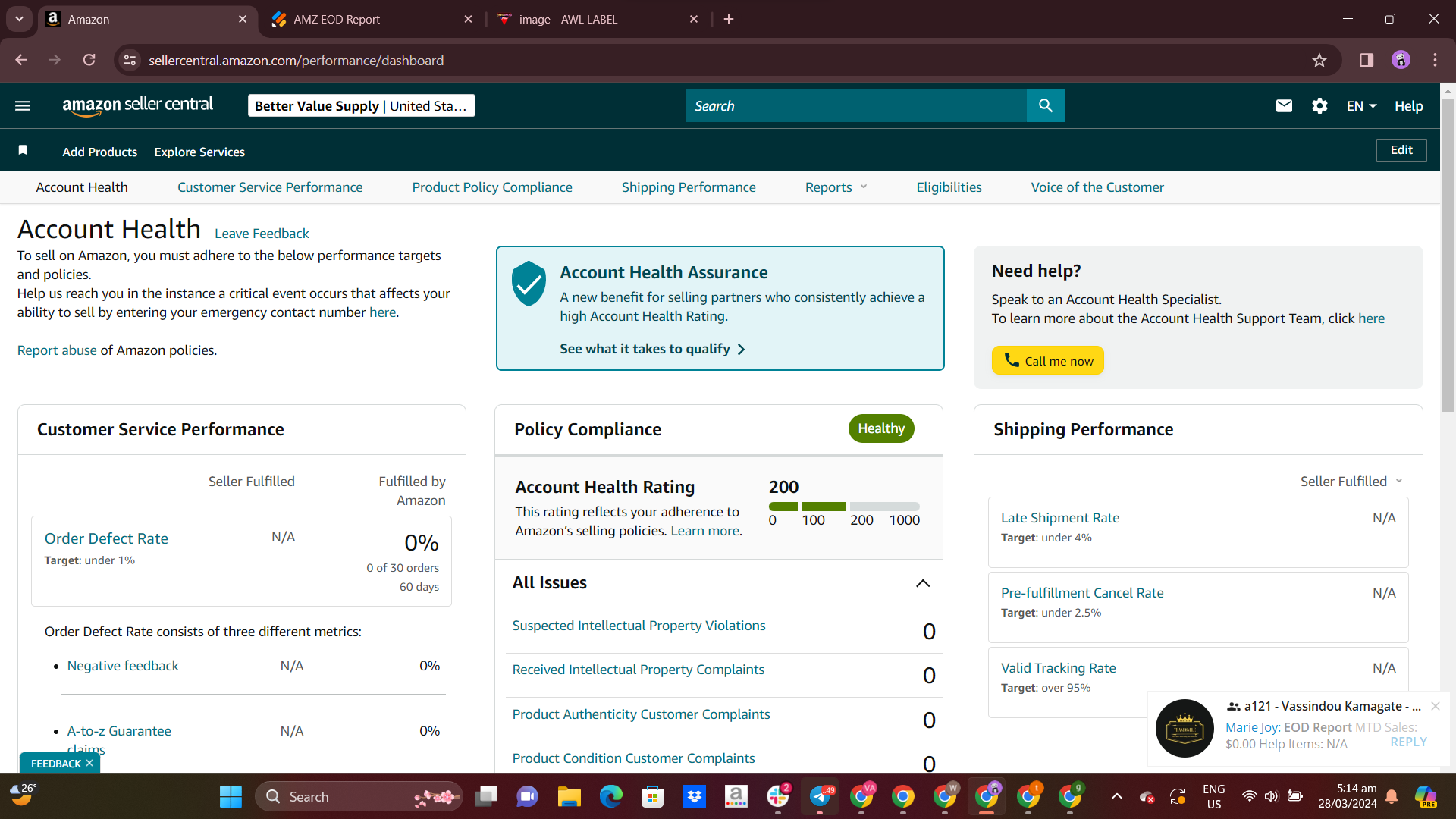Open Telegram from the taskbar

[820, 797]
